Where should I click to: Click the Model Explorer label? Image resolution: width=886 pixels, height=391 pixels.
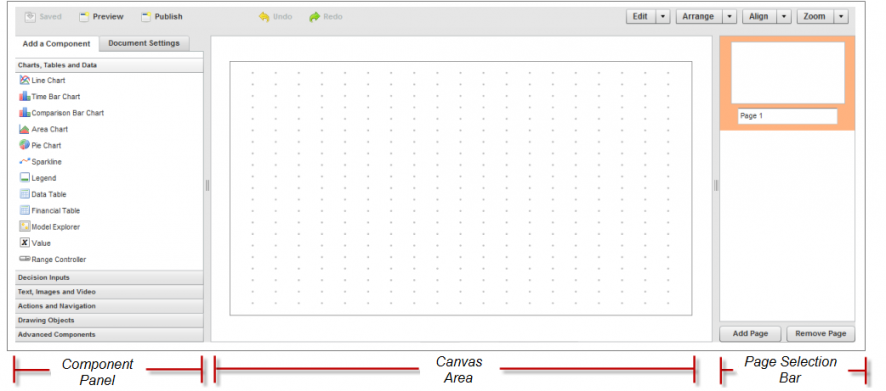click(x=56, y=227)
